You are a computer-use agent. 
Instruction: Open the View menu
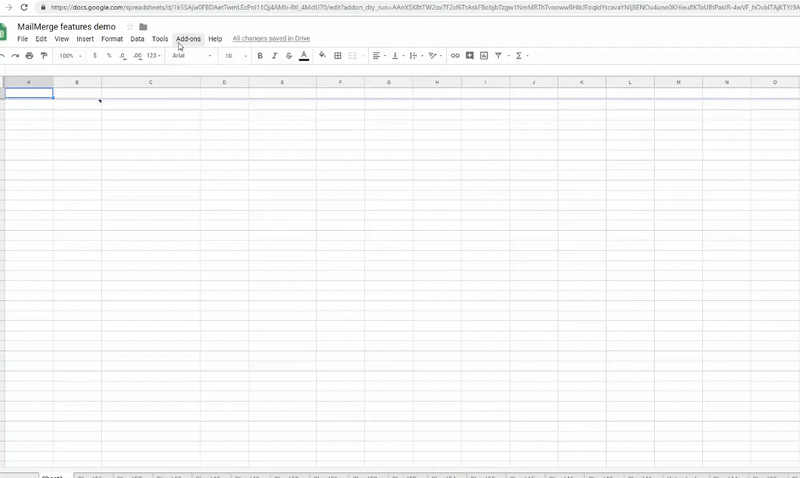point(62,39)
